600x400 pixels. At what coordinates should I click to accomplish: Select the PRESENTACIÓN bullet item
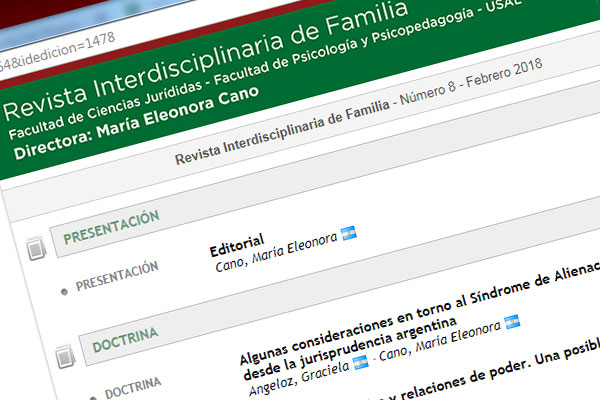tap(117, 276)
